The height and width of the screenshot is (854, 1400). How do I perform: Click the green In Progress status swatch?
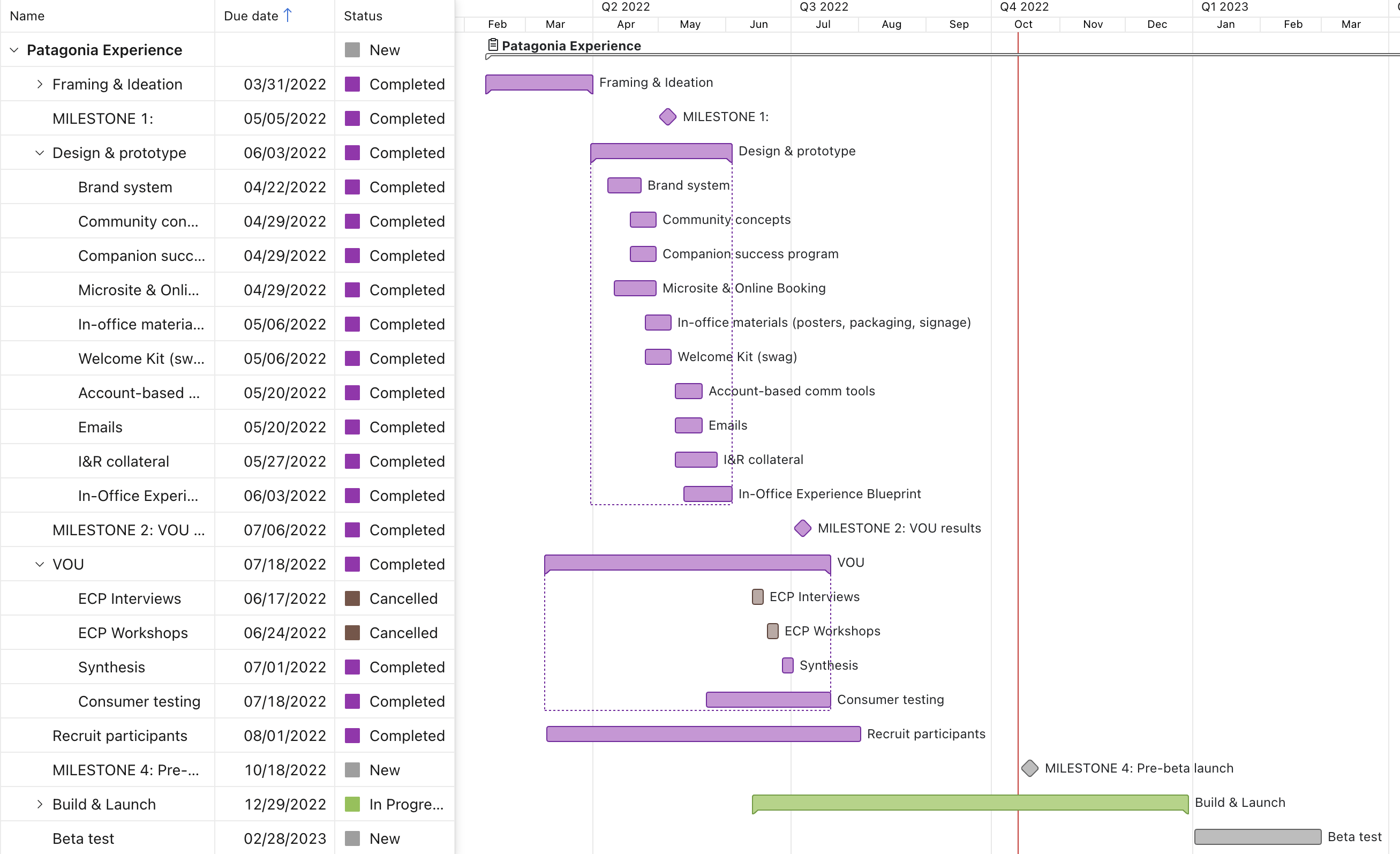point(352,804)
